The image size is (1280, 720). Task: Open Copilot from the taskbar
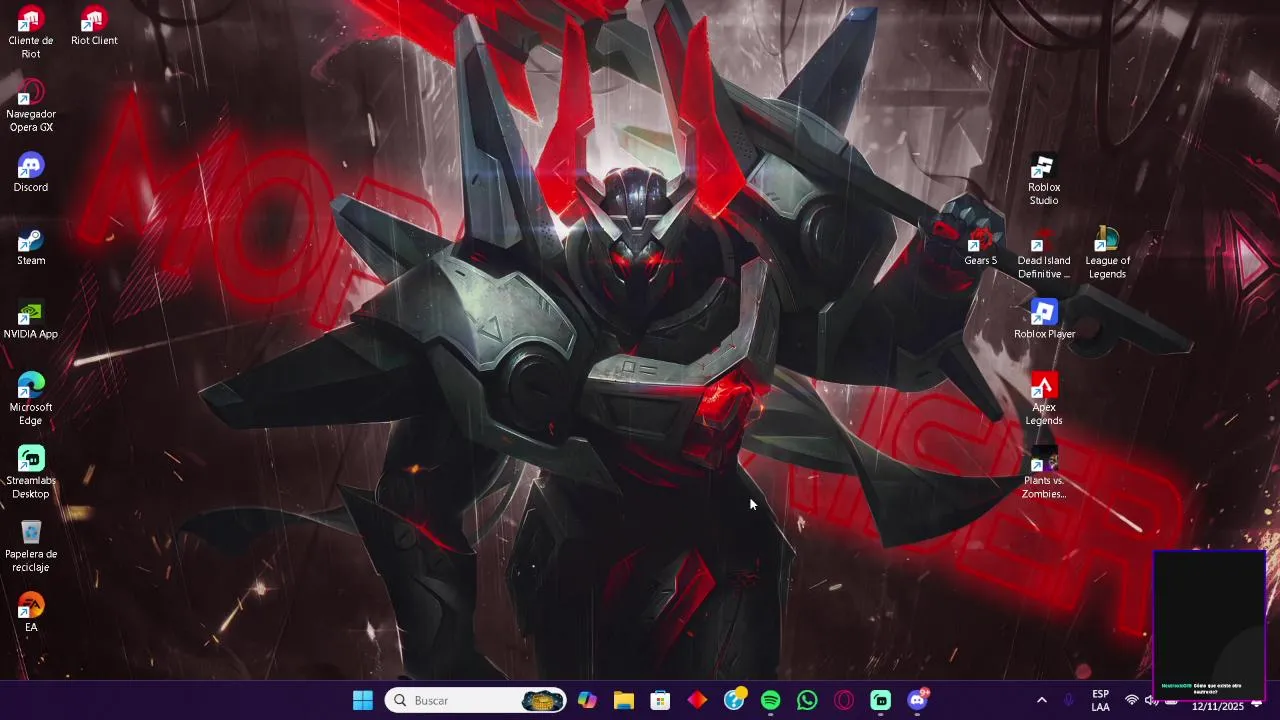587,701
